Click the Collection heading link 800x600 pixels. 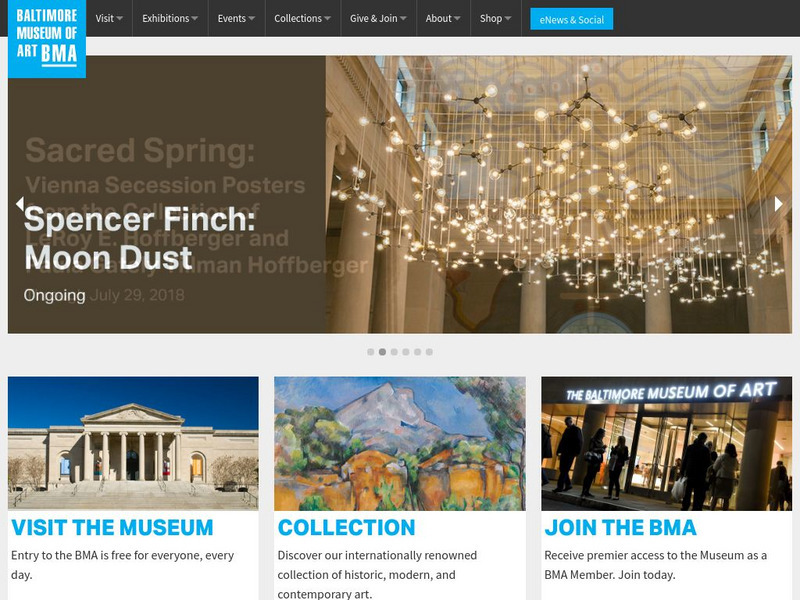tap(346, 528)
